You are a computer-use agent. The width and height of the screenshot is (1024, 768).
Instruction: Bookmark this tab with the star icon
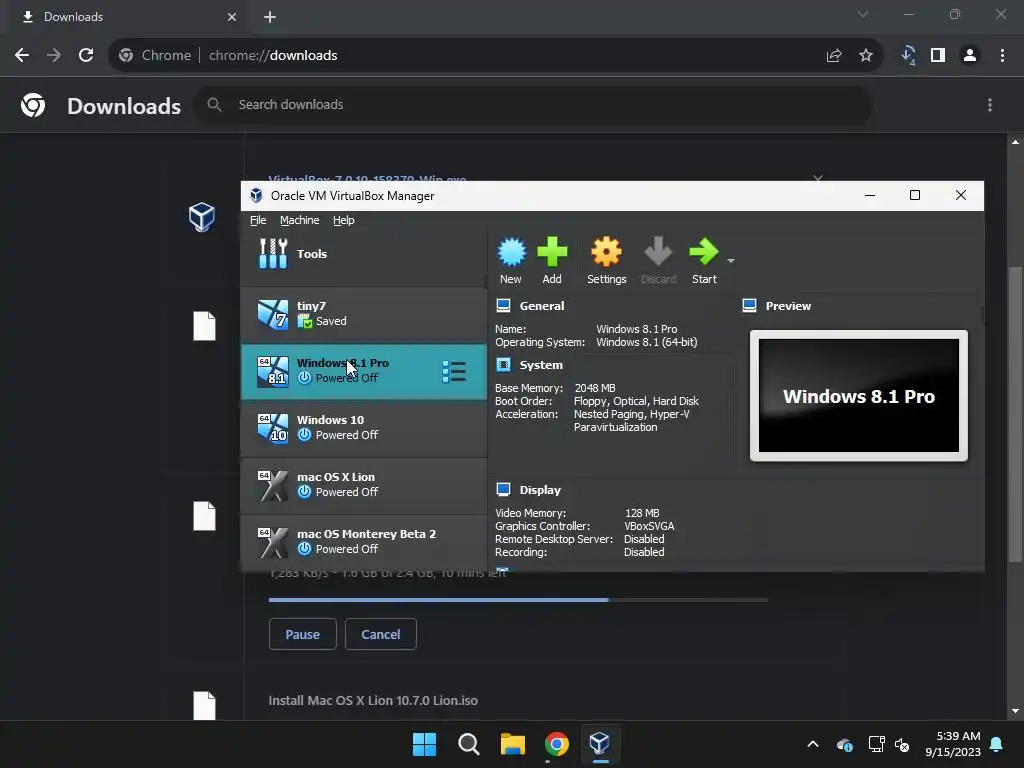pyautogui.click(x=866, y=56)
